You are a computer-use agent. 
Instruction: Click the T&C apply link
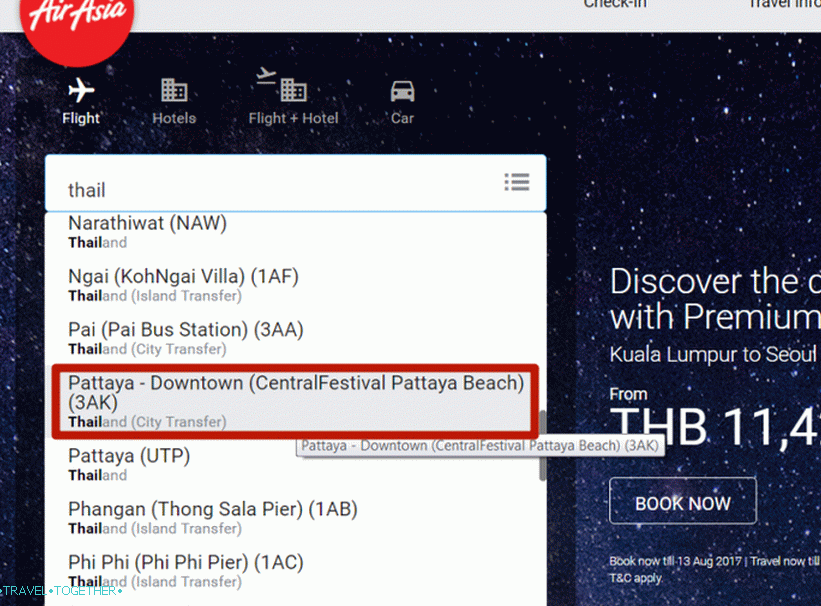(636, 578)
